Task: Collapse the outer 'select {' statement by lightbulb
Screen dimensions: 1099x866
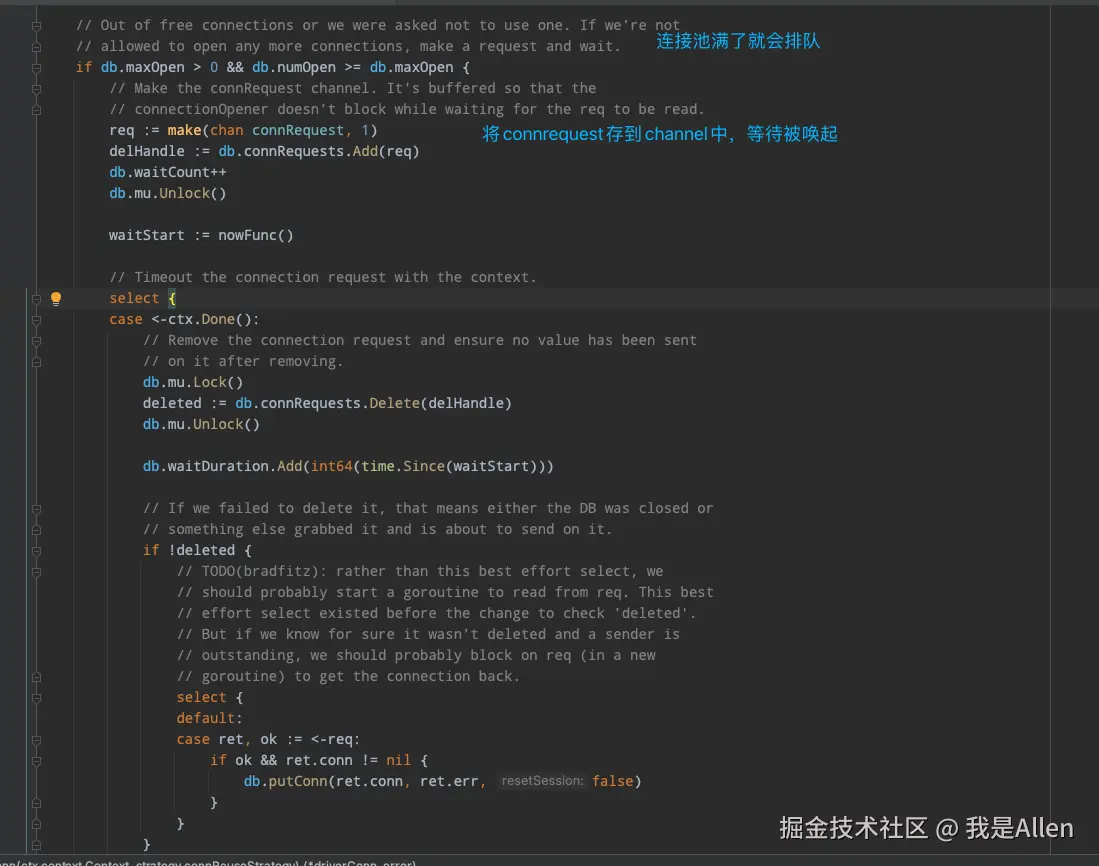Action: (36, 299)
